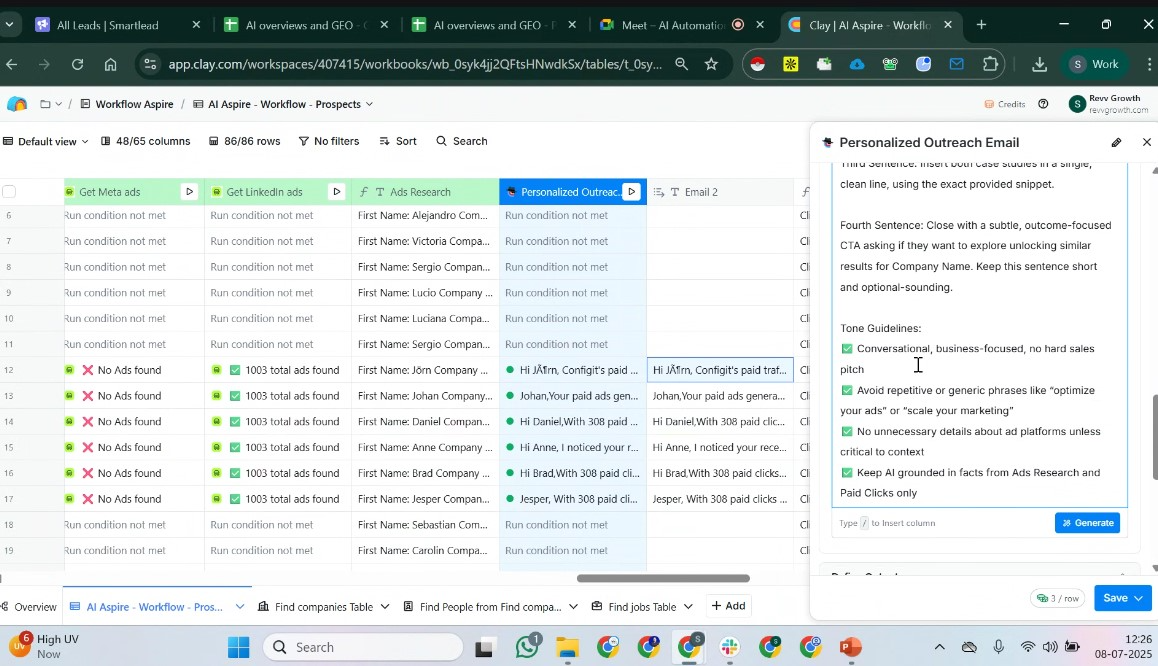The image size is (1158, 666).
Task: Open the No filters menu
Action: point(329,141)
